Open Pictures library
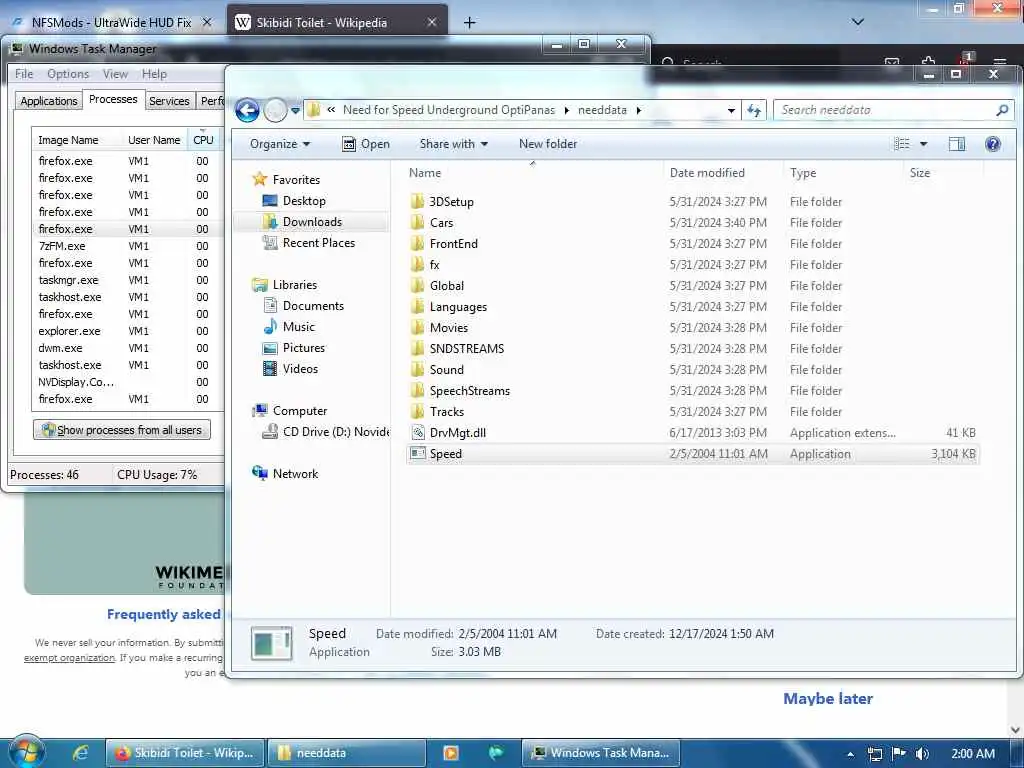The width and height of the screenshot is (1024, 768). 304,347
